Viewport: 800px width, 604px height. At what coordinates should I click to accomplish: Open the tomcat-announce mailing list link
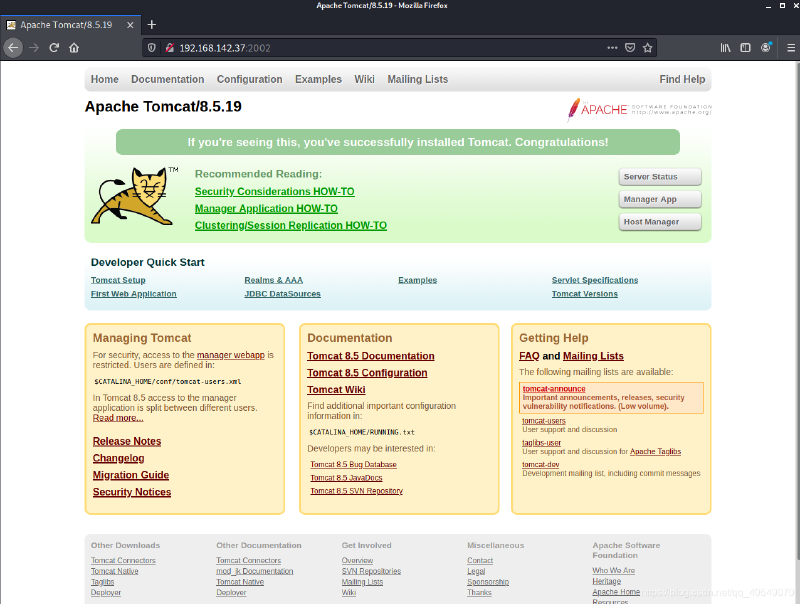coord(554,389)
